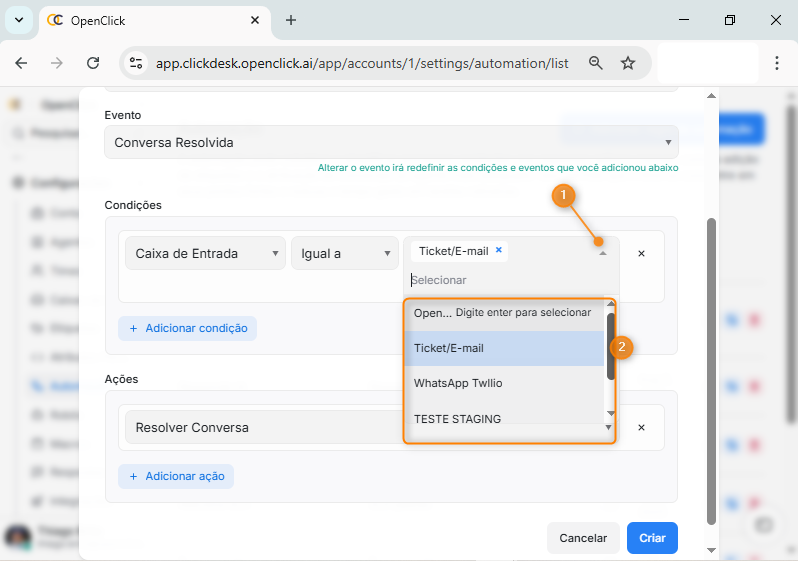Open the browser zoom magnifier icon
Image resolution: width=798 pixels, height=561 pixels.
(596, 63)
